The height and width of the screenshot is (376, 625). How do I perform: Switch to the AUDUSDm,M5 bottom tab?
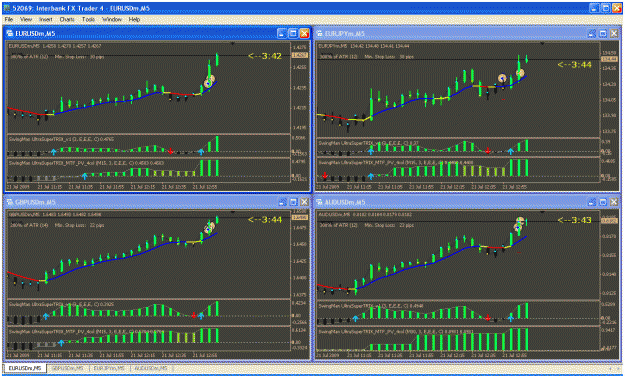[x=151, y=368]
